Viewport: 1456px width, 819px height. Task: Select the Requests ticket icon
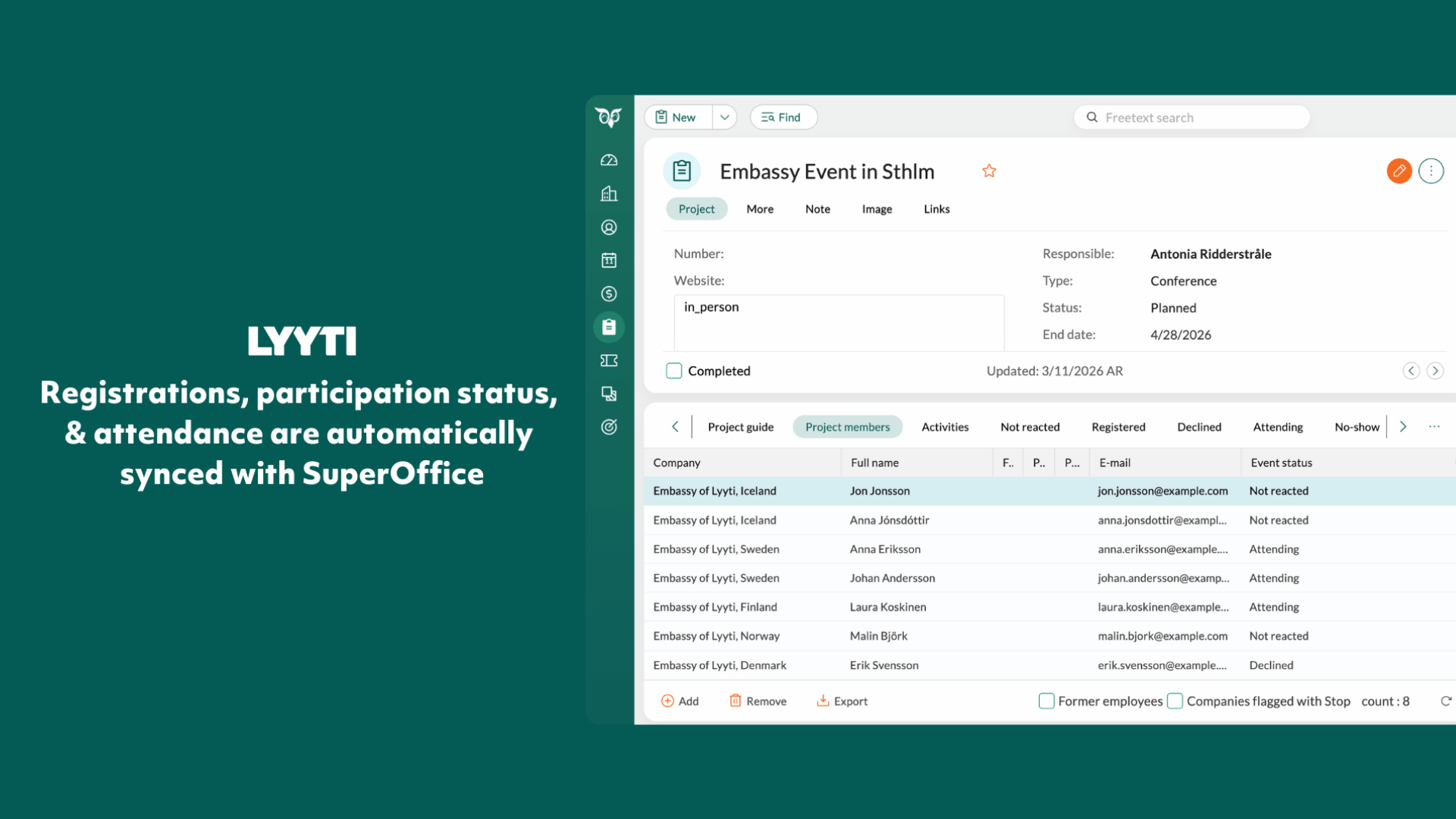(x=609, y=360)
